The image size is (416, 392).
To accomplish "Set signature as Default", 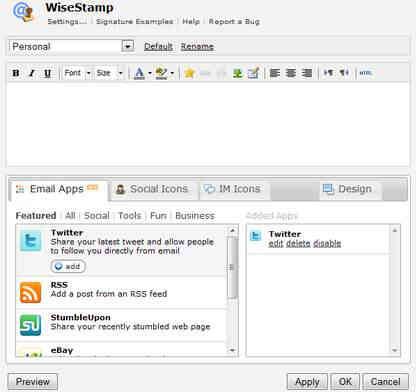I will click(x=158, y=46).
